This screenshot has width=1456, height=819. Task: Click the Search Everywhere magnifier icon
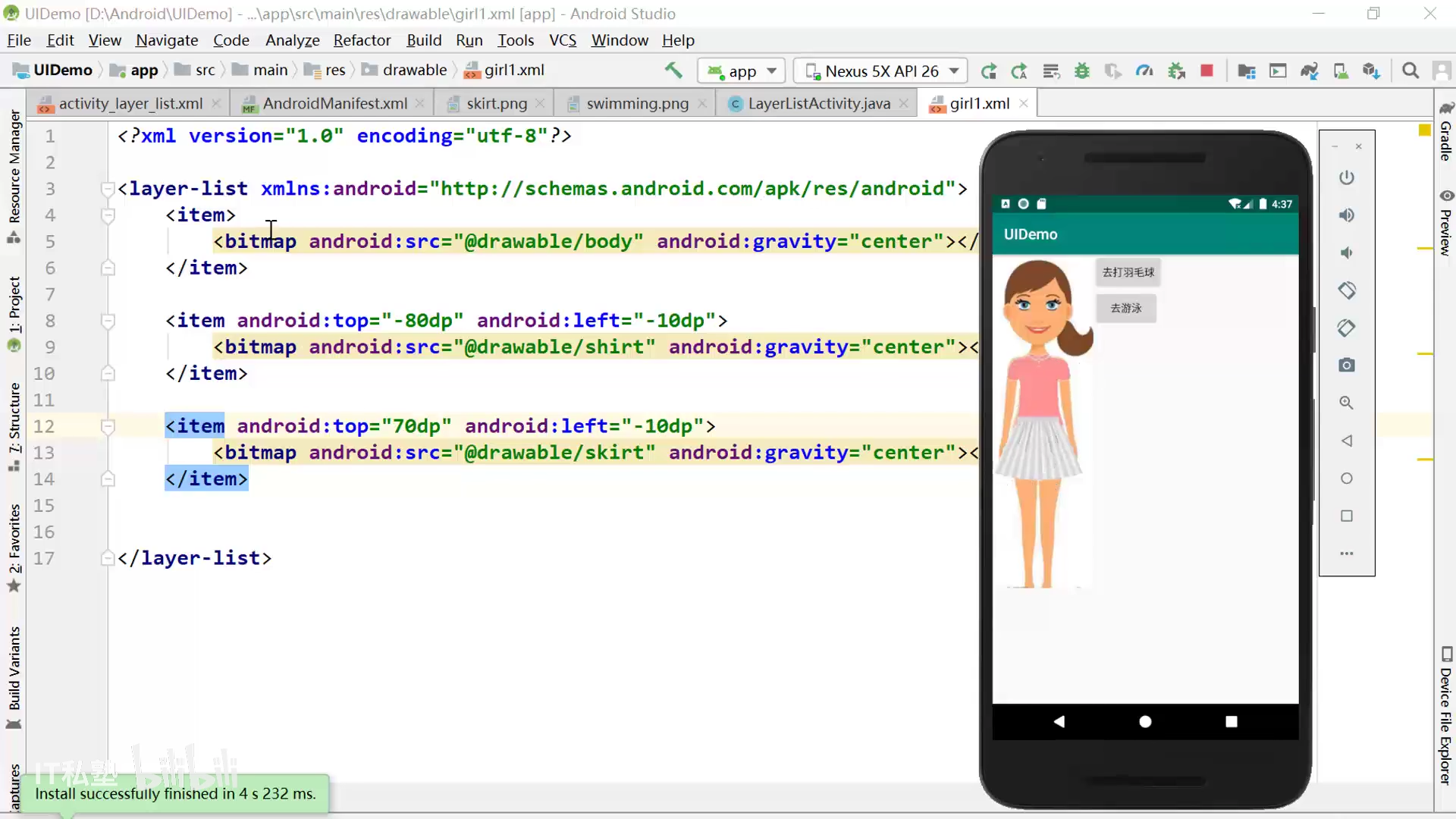pos(1410,71)
